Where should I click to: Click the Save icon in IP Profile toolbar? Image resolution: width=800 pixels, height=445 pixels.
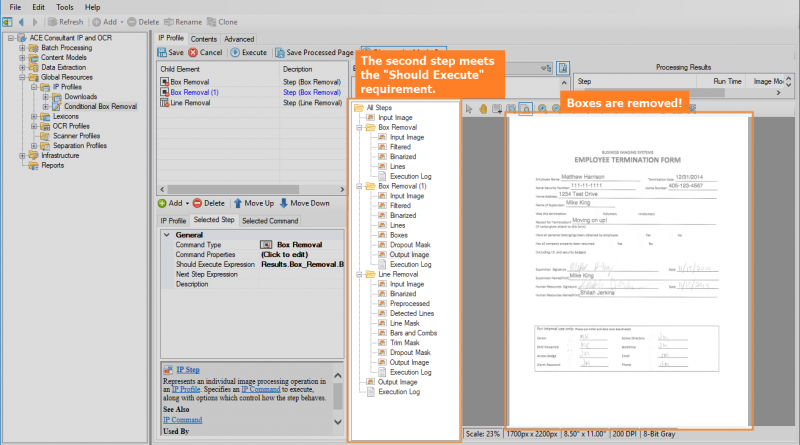tap(164, 52)
